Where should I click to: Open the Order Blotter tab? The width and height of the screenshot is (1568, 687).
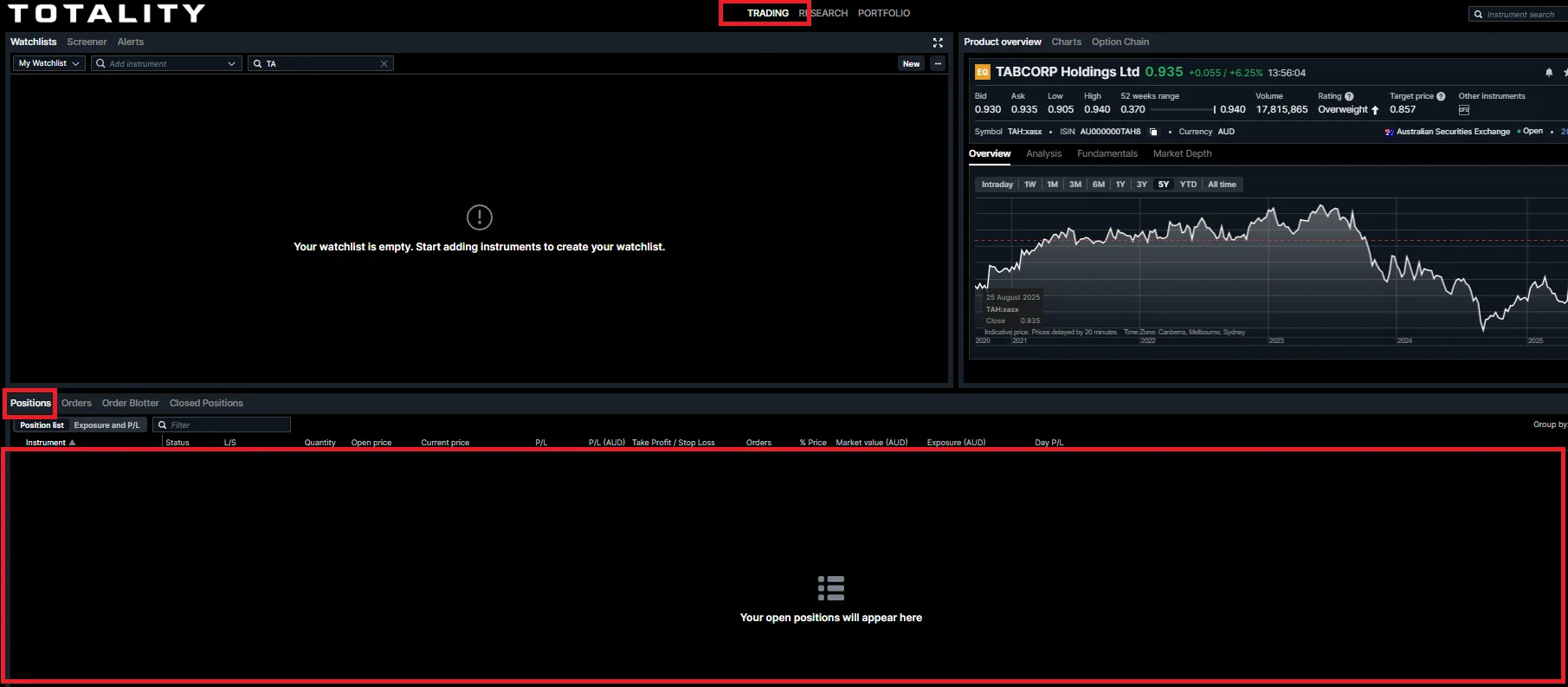click(131, 403)
